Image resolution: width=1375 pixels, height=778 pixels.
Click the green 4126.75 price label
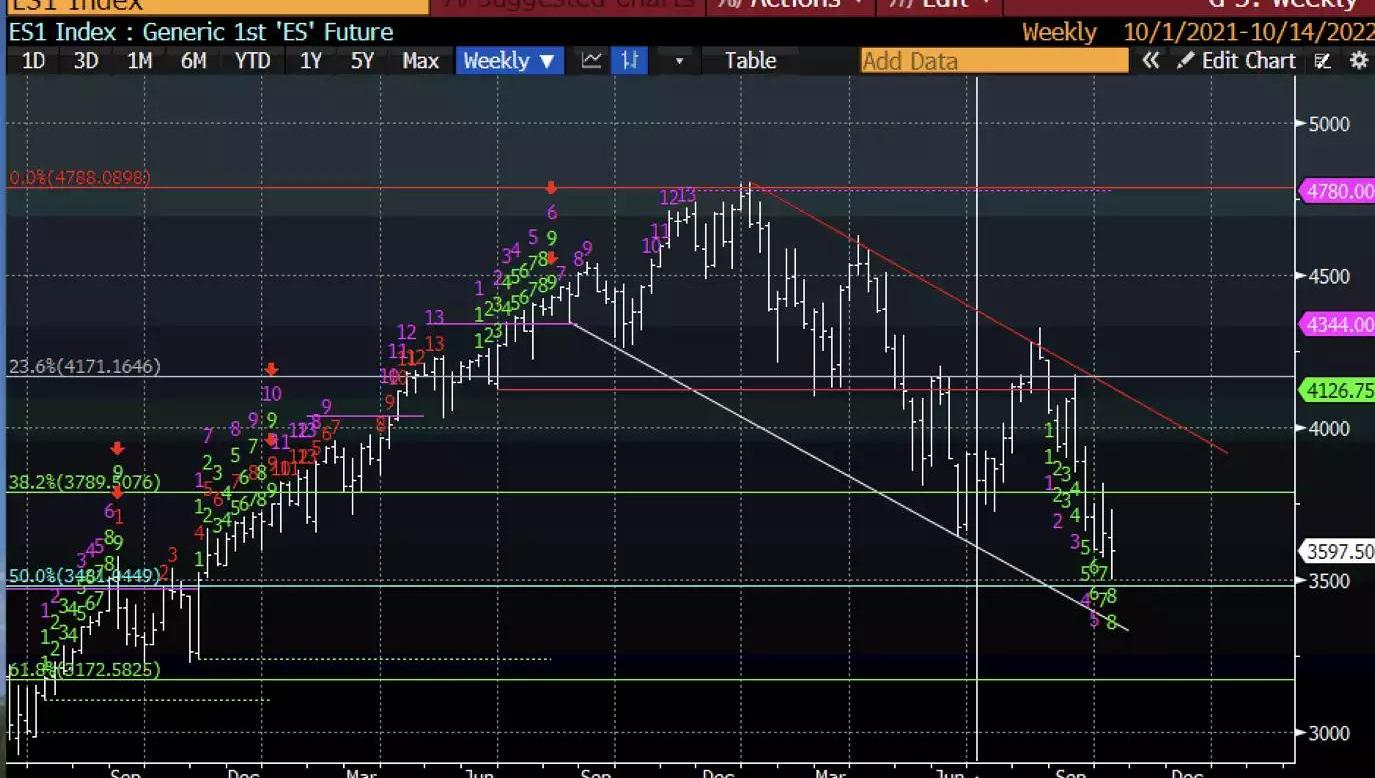pyautogui.click(x=1336, y=390)
